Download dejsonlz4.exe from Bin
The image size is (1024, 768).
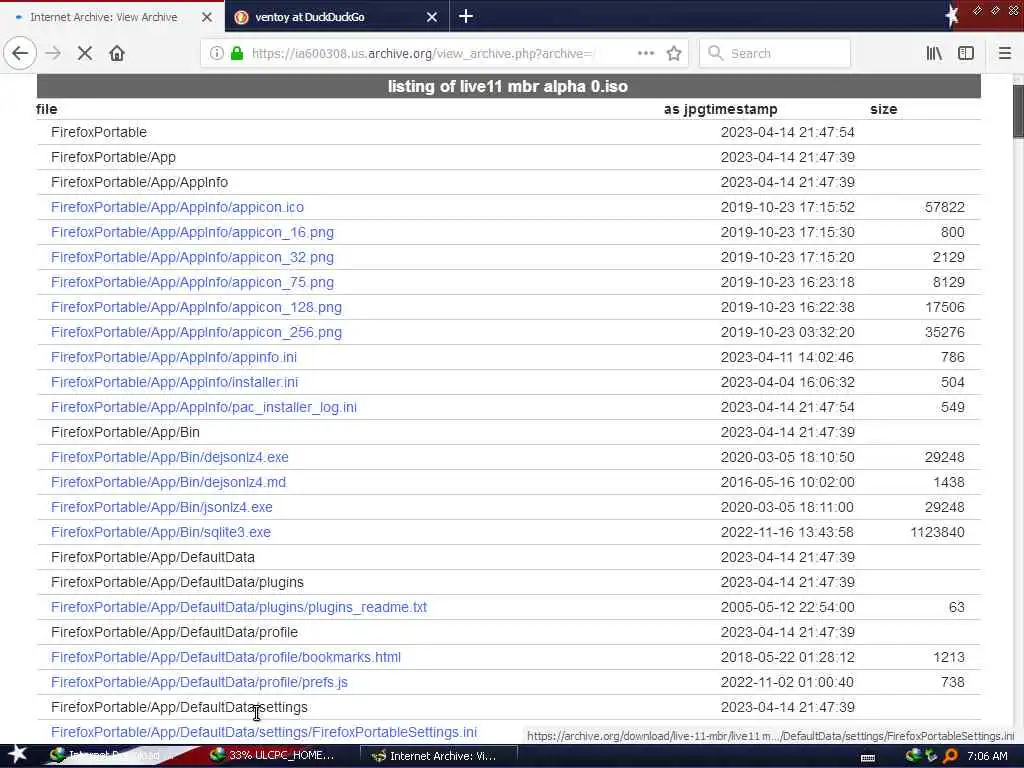[x=170, y=457]
